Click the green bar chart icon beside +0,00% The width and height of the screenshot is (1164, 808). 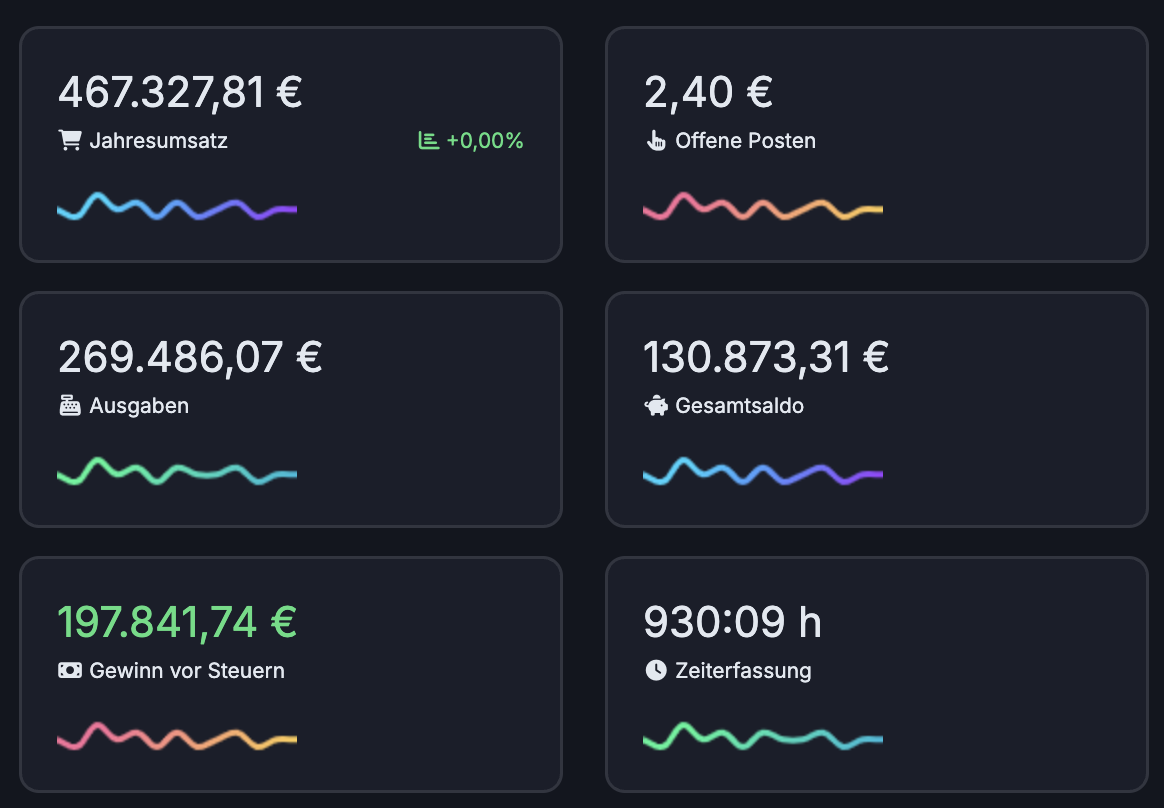pos(427,140)
